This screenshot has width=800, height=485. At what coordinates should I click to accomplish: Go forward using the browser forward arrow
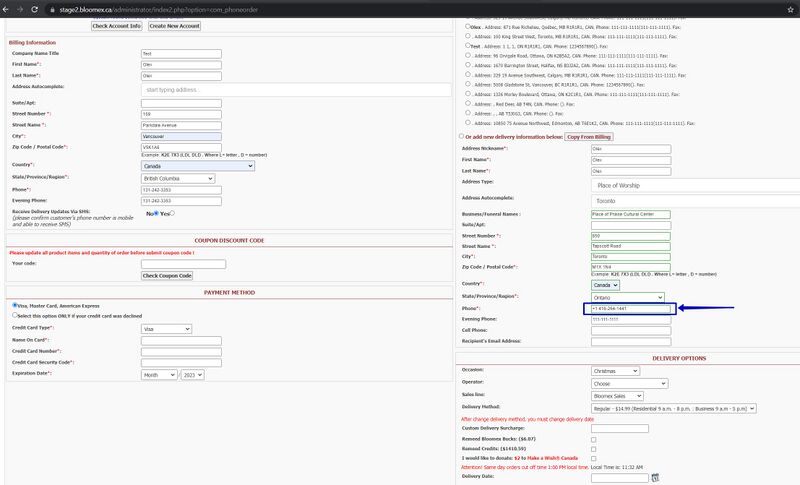[x=20, y=9]
